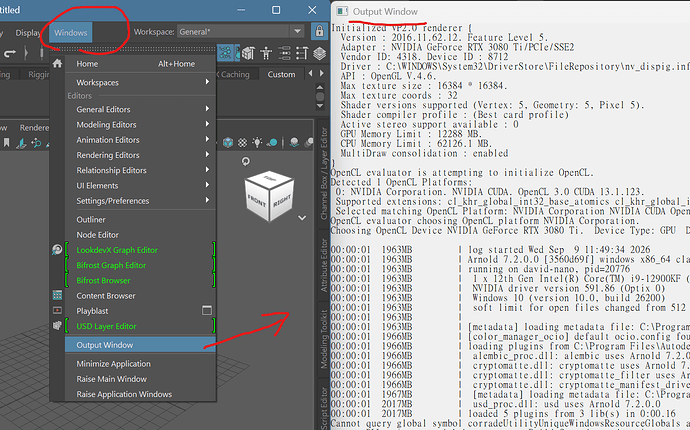The image size is (690, 430).
Task: Click the camera lock blue icon
Action: coord(21,143)
